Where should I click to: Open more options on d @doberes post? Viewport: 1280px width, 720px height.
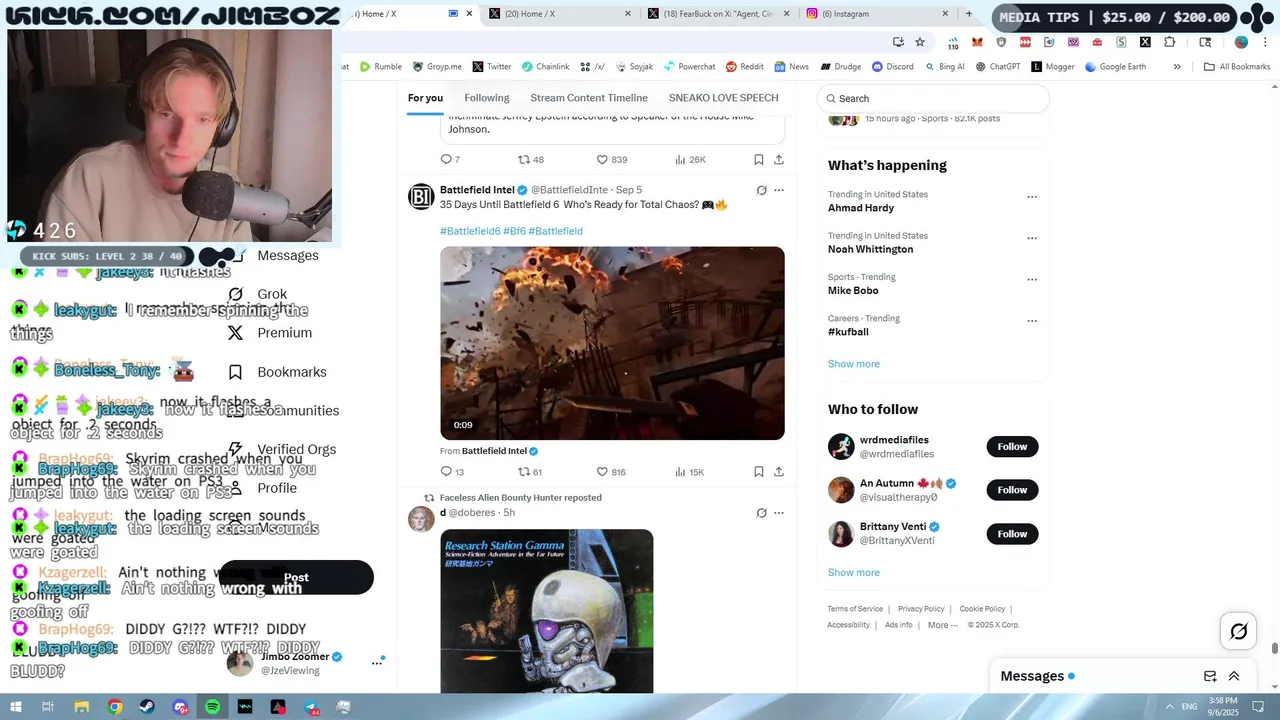(779, 513)
